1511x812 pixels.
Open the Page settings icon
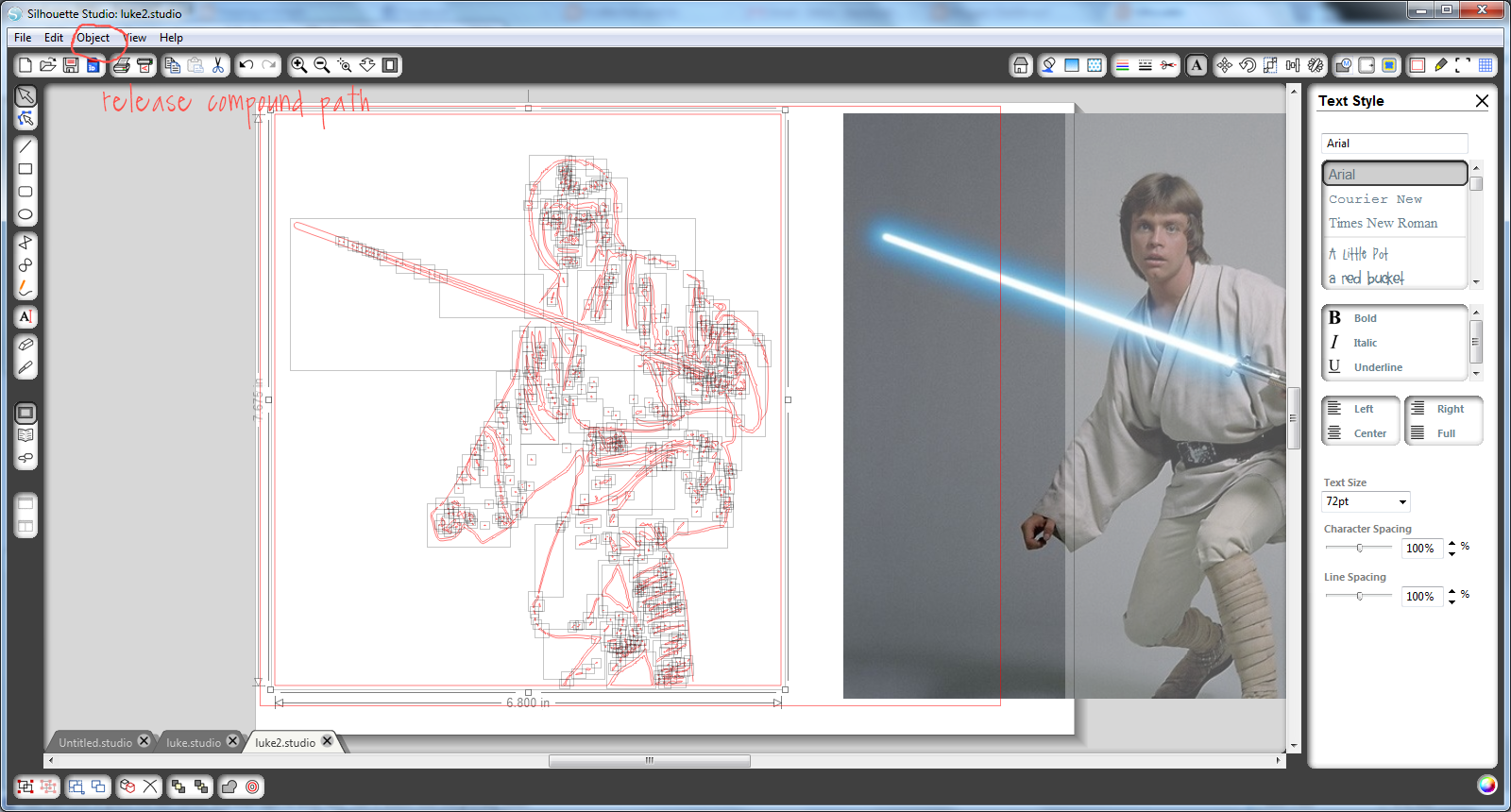(x=1418, y=65)
